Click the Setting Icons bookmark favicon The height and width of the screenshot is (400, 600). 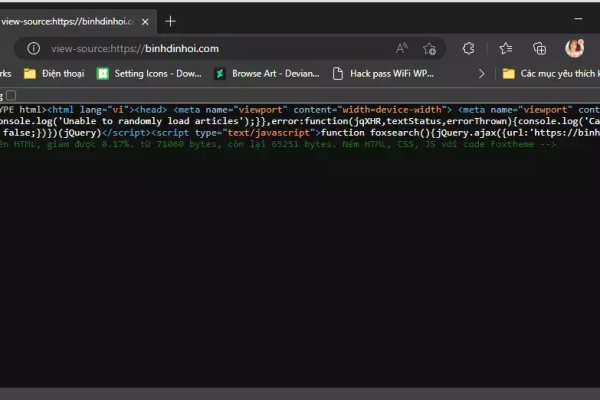click(103, 73)
